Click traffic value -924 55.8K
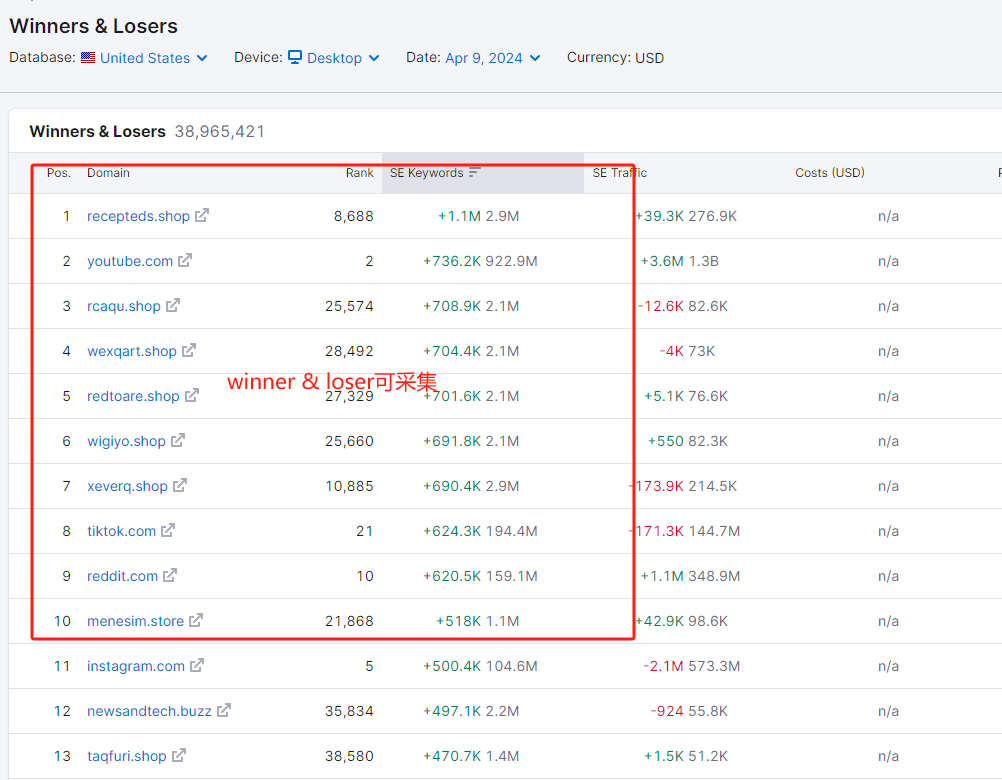1002x780 pixels. (x=689, y=712)
